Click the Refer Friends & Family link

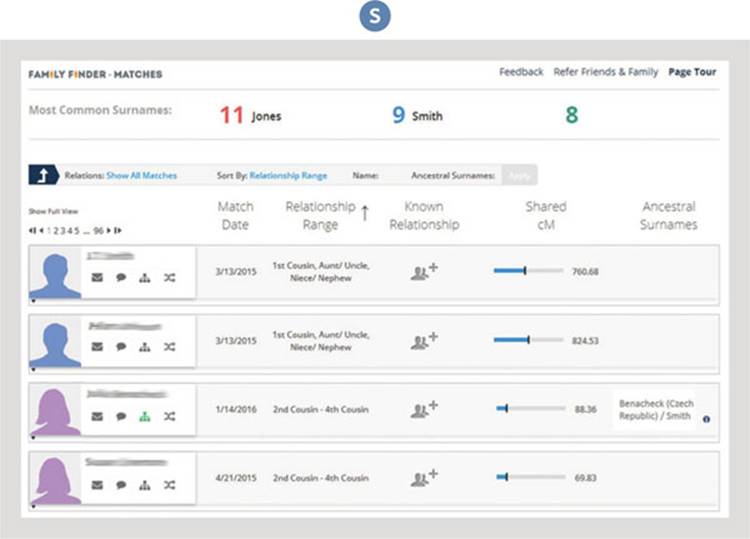[605, 72]
